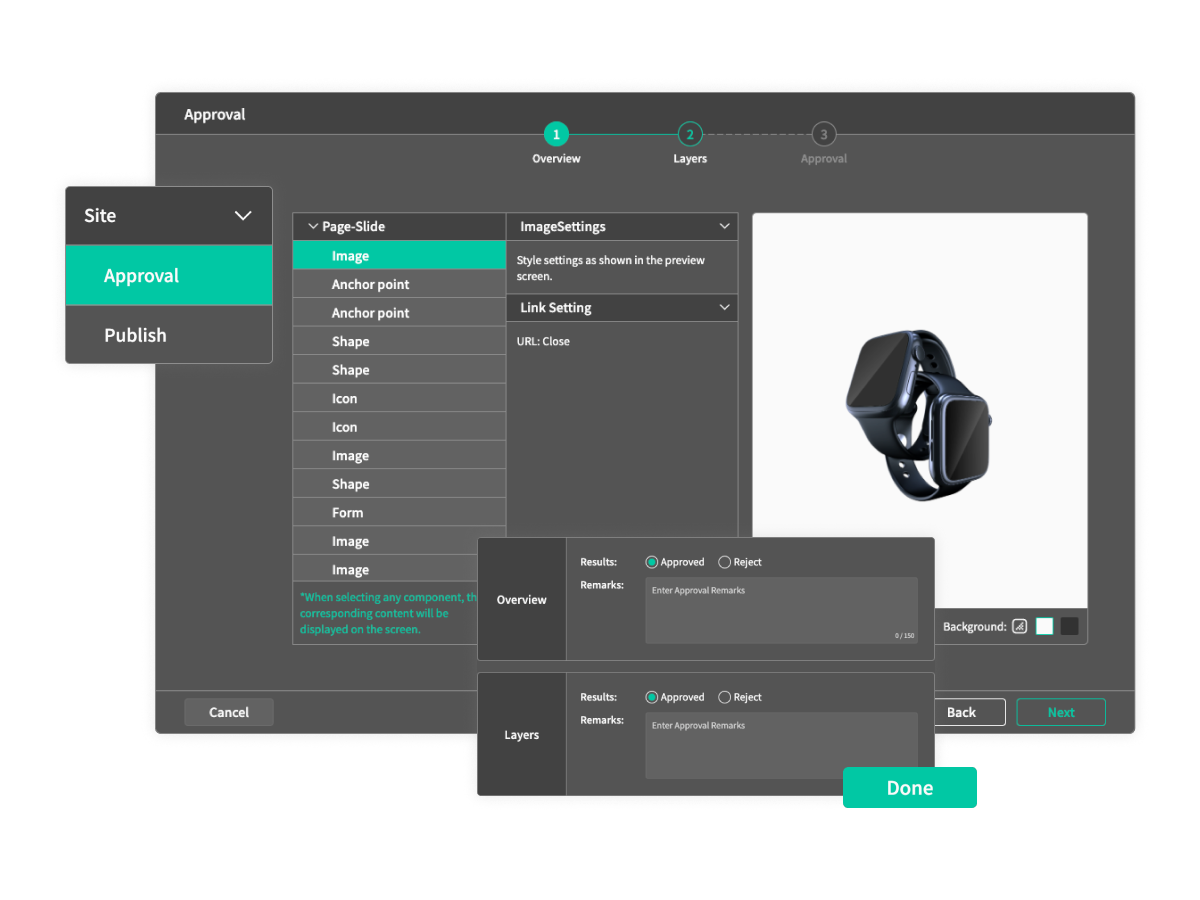Click the Next button
The height and width of the screenshot is (900, 1200).
click(1061, 712)
